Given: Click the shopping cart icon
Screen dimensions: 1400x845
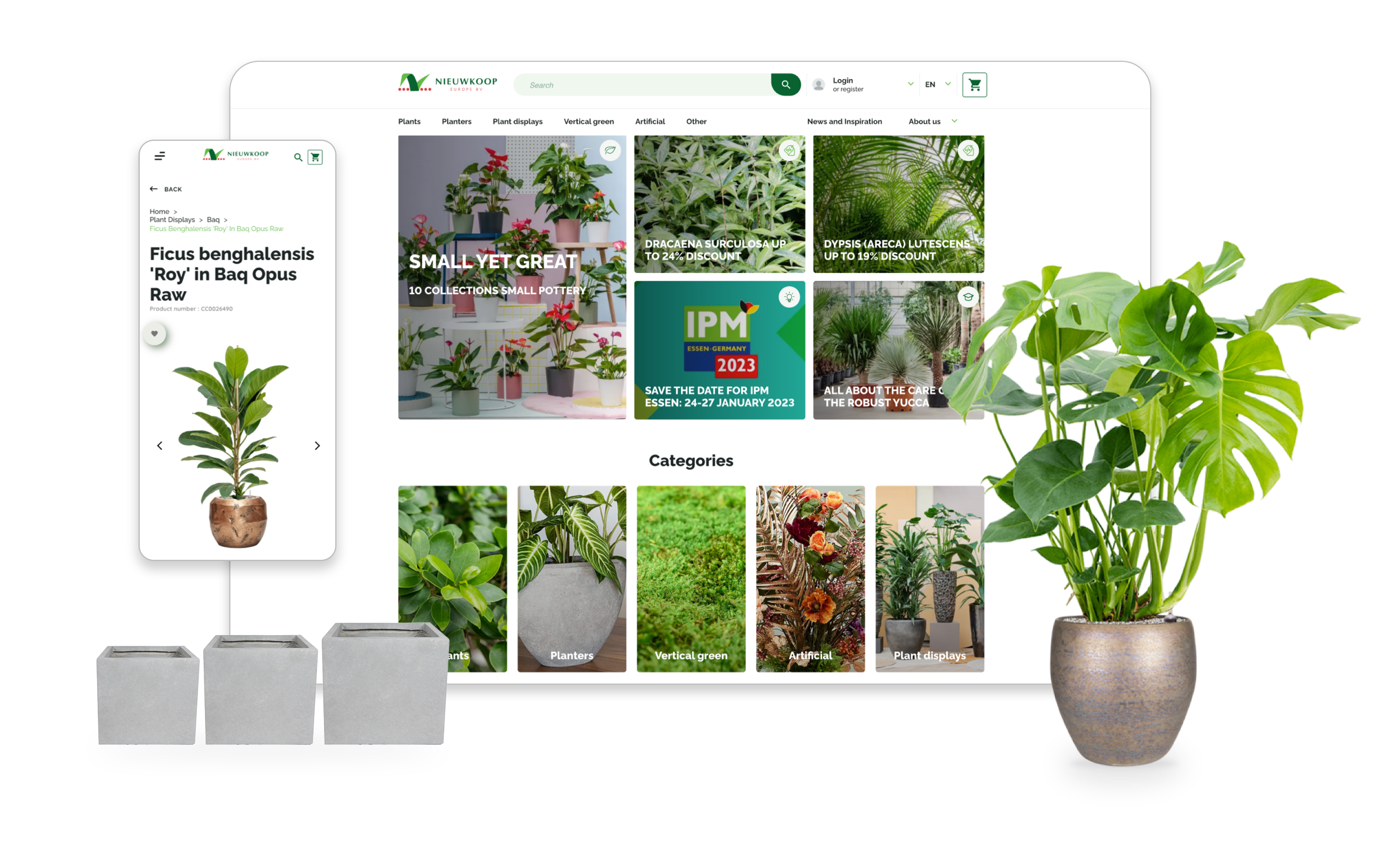Looking at the screenshot, I should tap(975, 85).
